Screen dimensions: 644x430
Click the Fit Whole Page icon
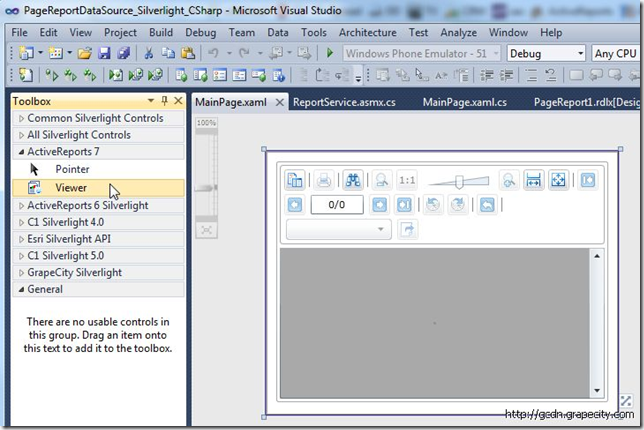tap(558, 180)
